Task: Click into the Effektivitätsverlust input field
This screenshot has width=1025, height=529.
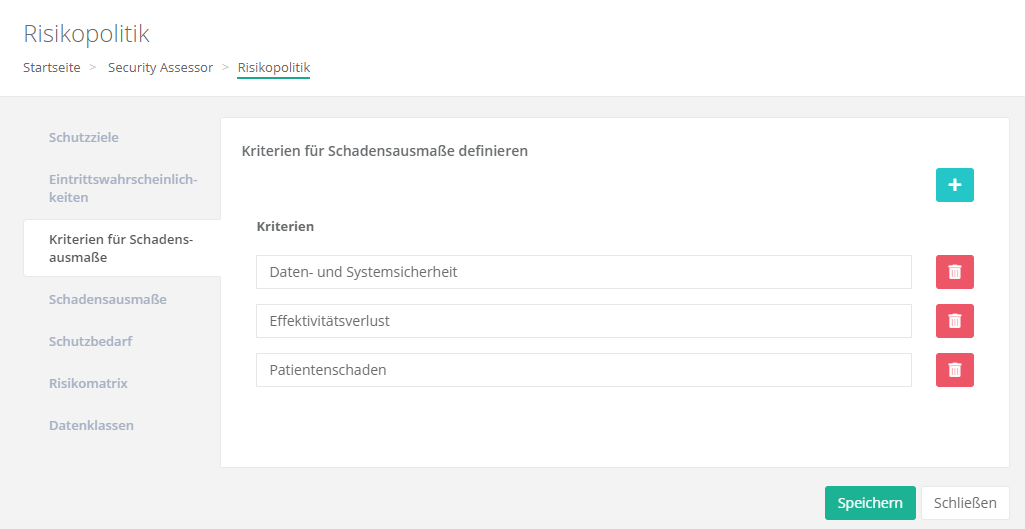Action: tap(583, 321)
